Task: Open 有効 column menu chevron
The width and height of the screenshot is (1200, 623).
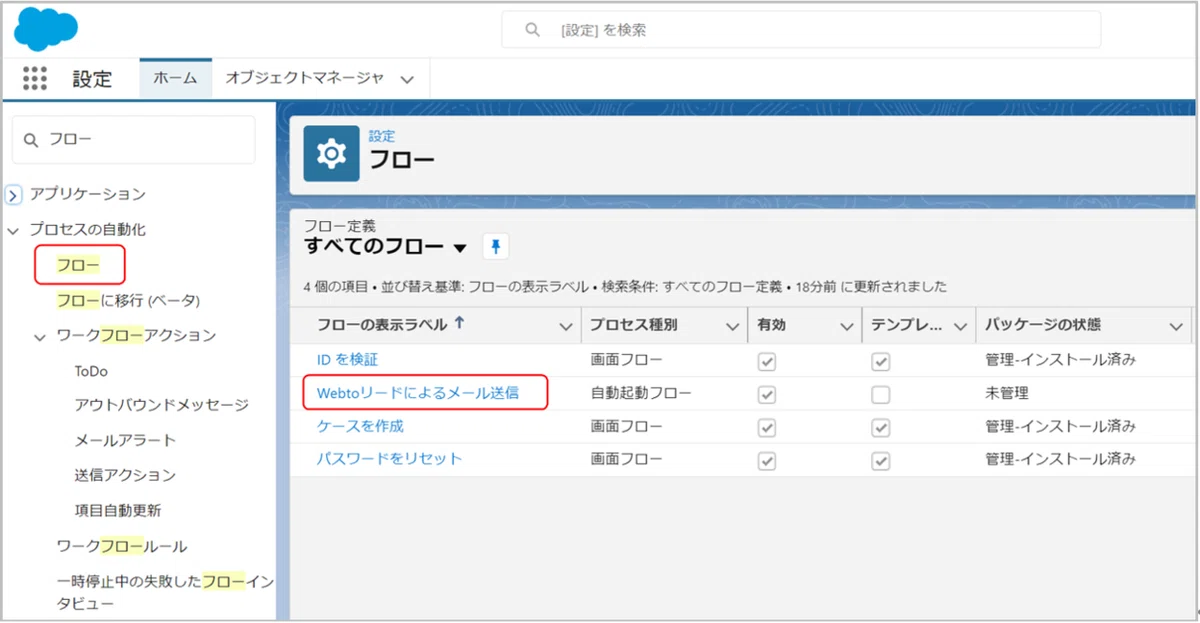Action: pos(845,325)
